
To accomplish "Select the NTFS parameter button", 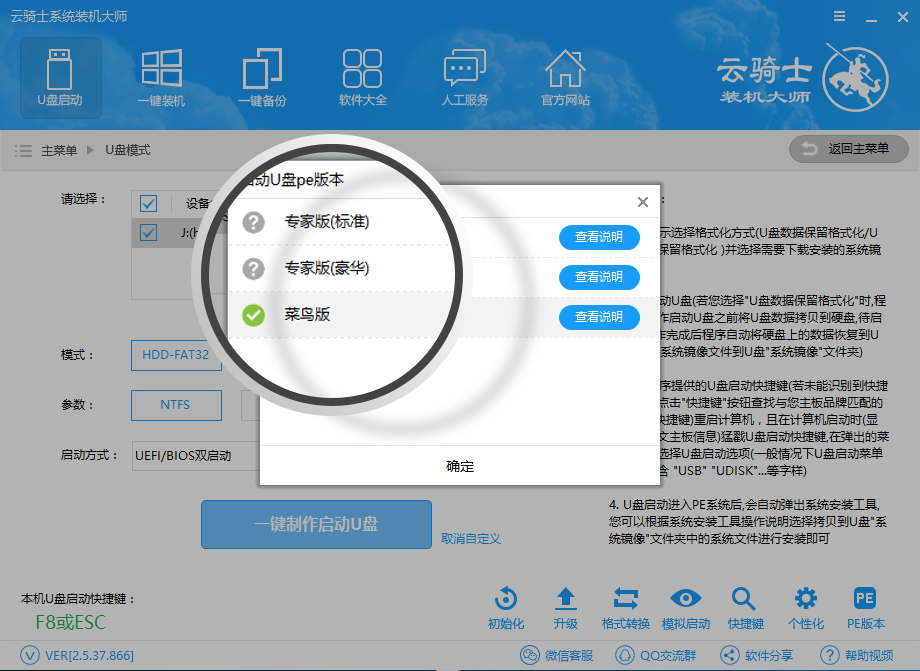I will pyautogui.click(x=176, y=405).
